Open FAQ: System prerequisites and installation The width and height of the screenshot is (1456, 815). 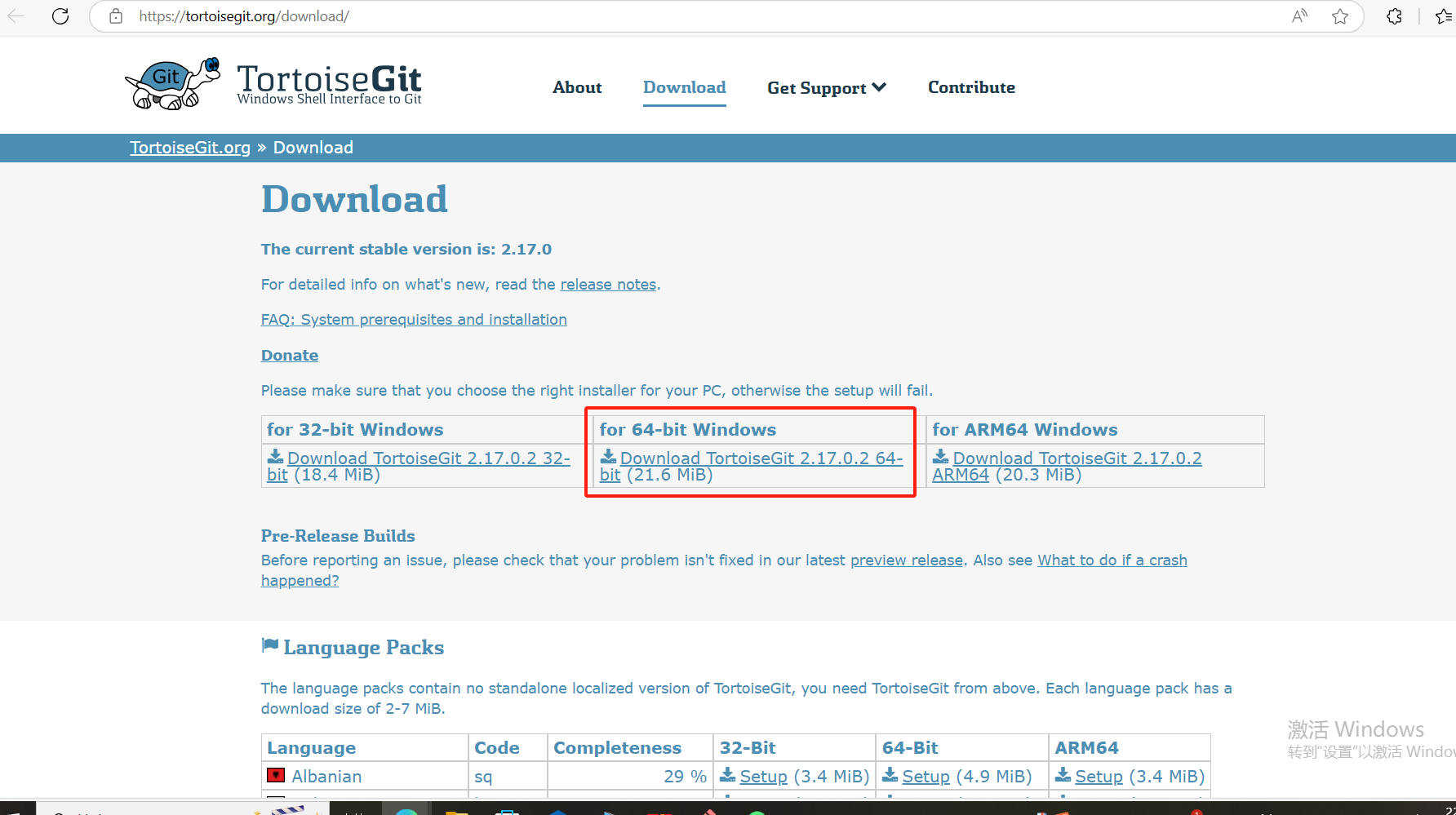point(414,320)
